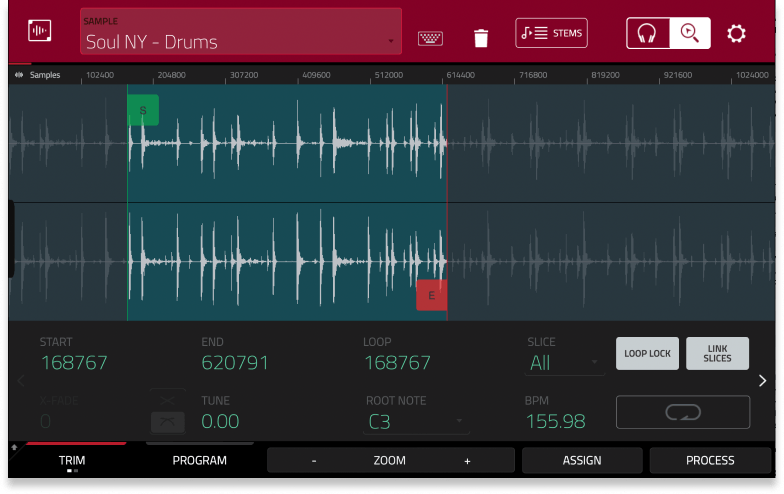The height and width of the screenshot is (494, 784).
Task: Click the keyboard icon next to sample name
Action: click(x=430, y=38)
